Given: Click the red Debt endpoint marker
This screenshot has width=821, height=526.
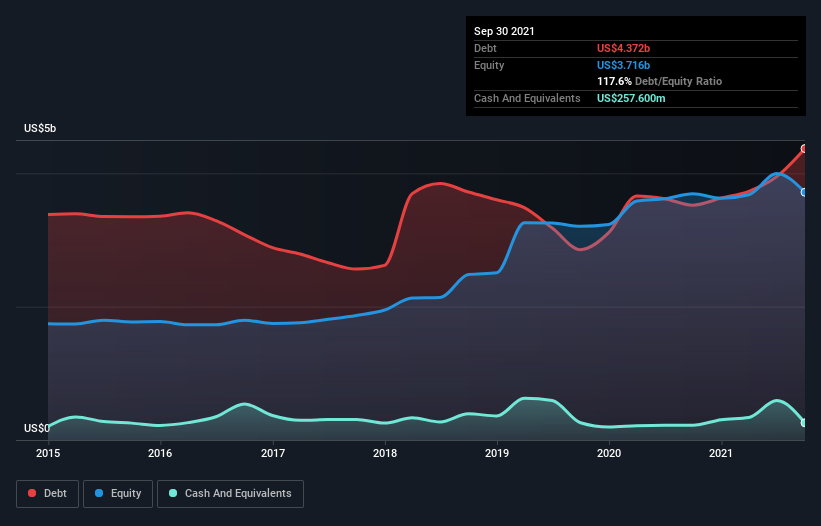Looking at the screenshot, I should coord(805,149).
